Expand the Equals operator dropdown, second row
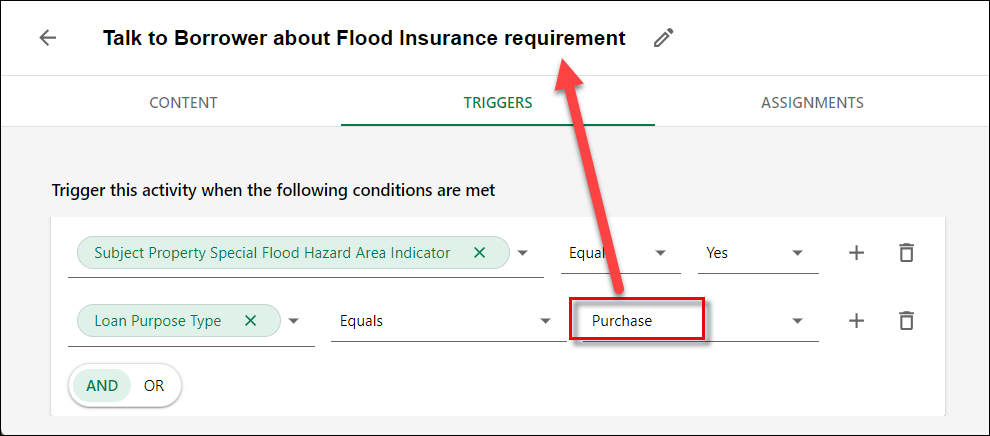The image size is (990, 436). point(448,322)
